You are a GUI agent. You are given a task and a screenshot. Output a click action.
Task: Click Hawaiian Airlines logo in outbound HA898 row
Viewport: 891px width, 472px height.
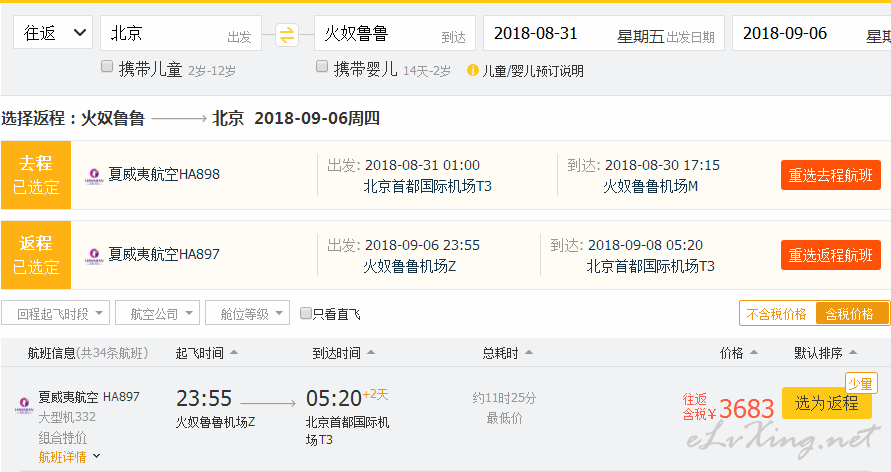(x=94, y=176)
